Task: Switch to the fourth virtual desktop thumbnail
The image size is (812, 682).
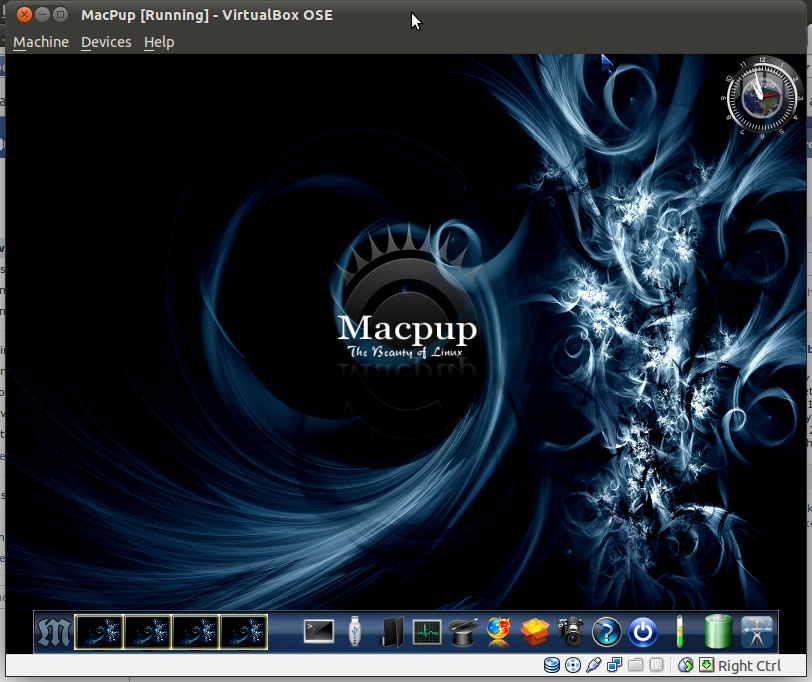Action: click(x=243, y=632)
